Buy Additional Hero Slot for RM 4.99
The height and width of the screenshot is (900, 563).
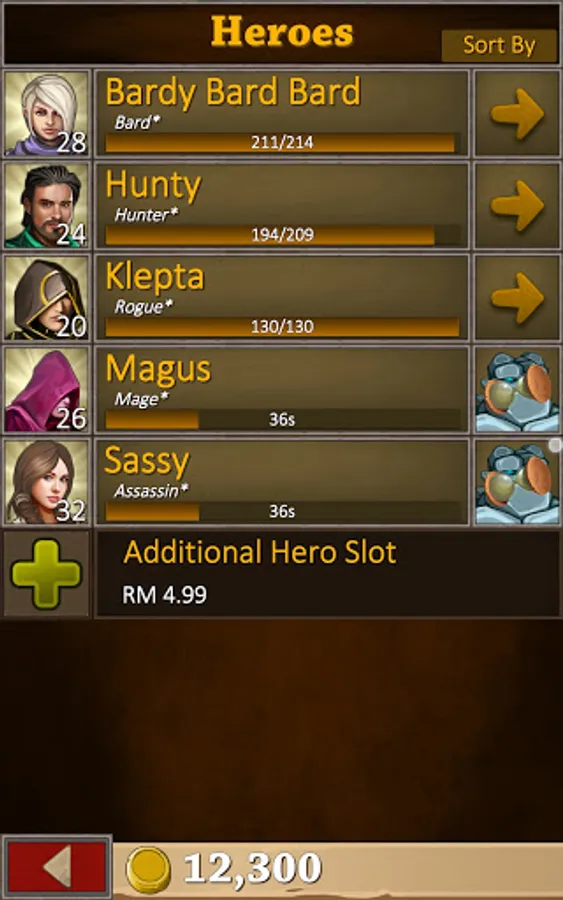coord(328,573)
